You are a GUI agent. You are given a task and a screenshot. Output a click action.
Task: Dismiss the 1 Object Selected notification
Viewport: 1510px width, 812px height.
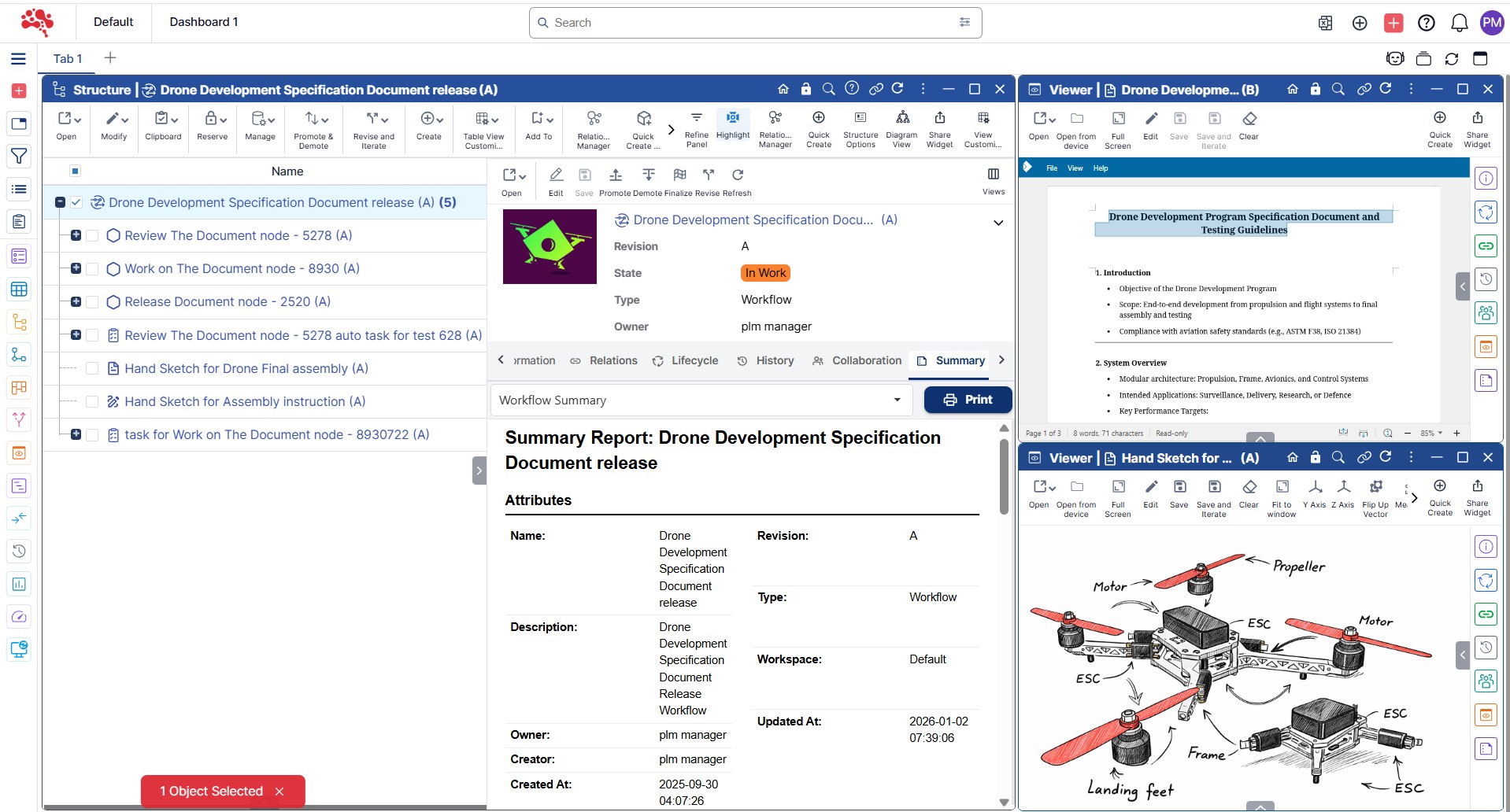click(279, 792)
